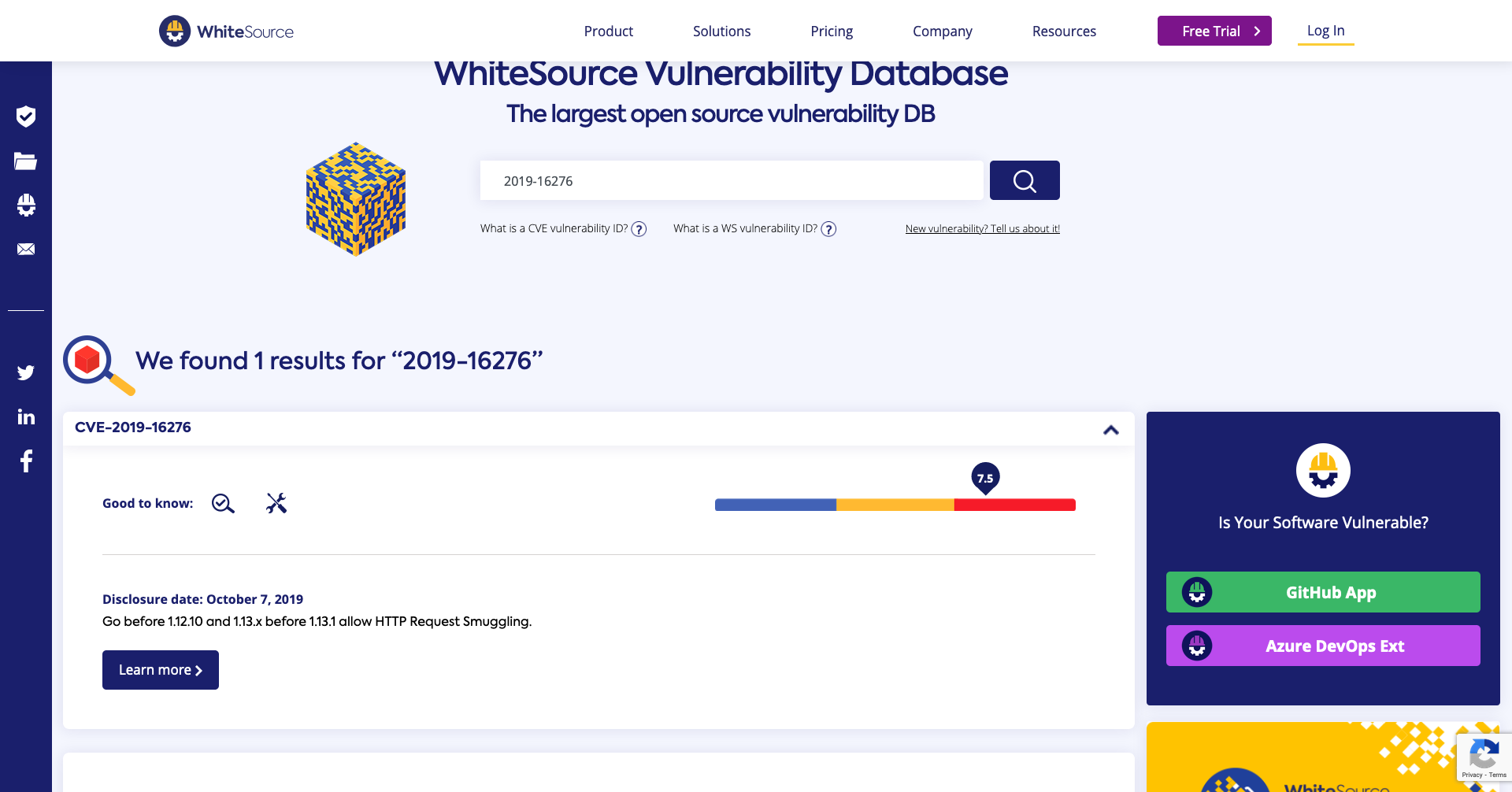Open the folder icon in left sidebar
1512x792 pixels.
click(26, 161)
